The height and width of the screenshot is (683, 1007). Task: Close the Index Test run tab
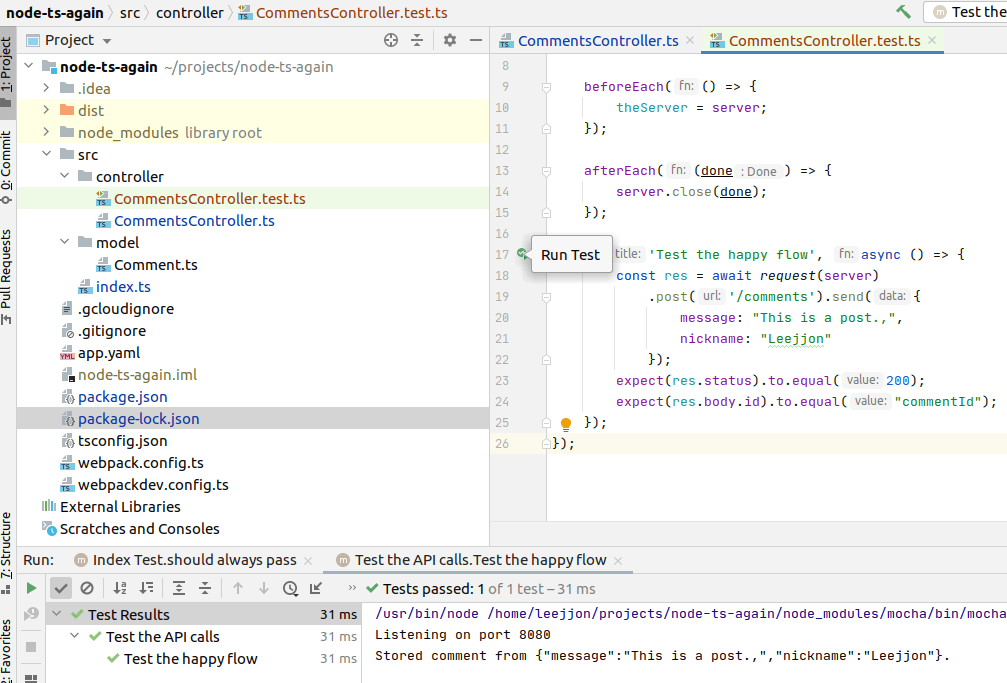[308, 561]
